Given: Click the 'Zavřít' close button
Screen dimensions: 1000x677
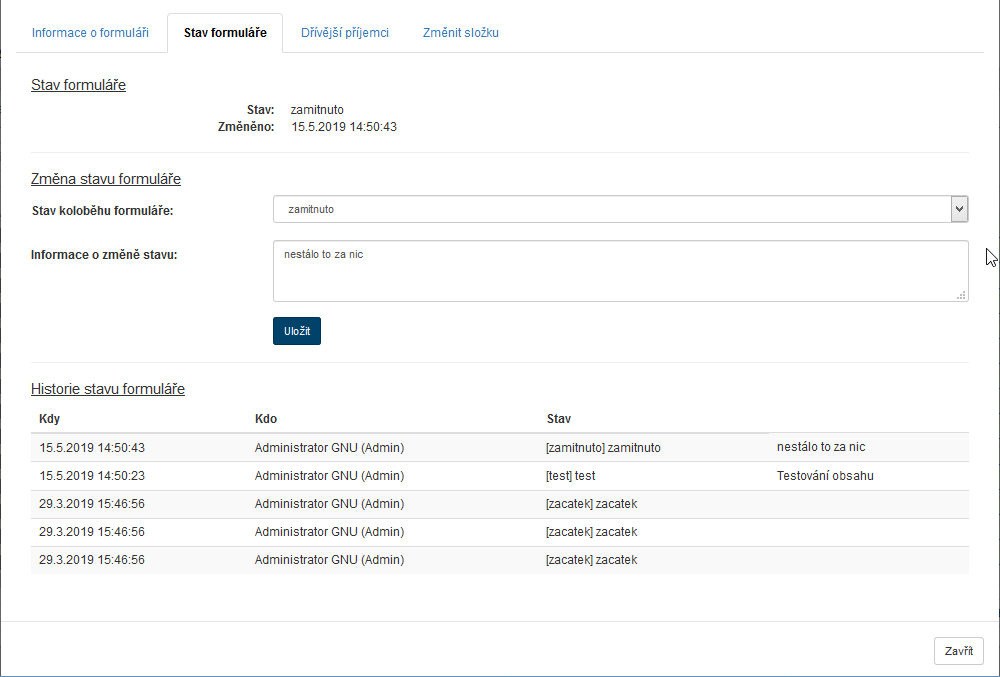Looking at the screenshot, I should 958,650.
